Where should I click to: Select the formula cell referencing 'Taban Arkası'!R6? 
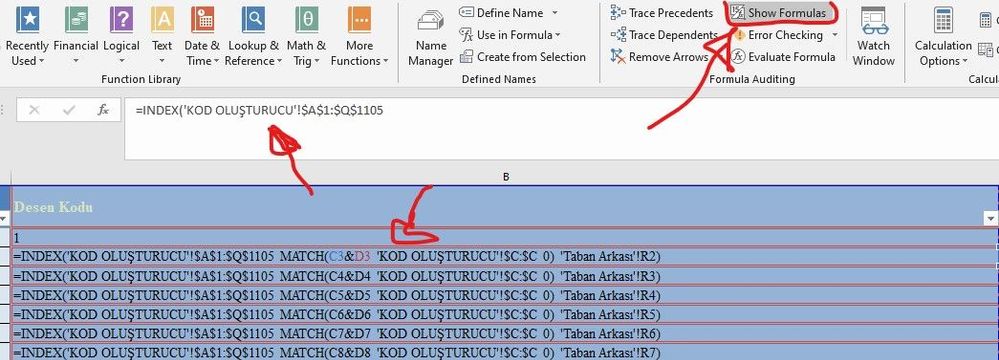click(x=505, y=333)
